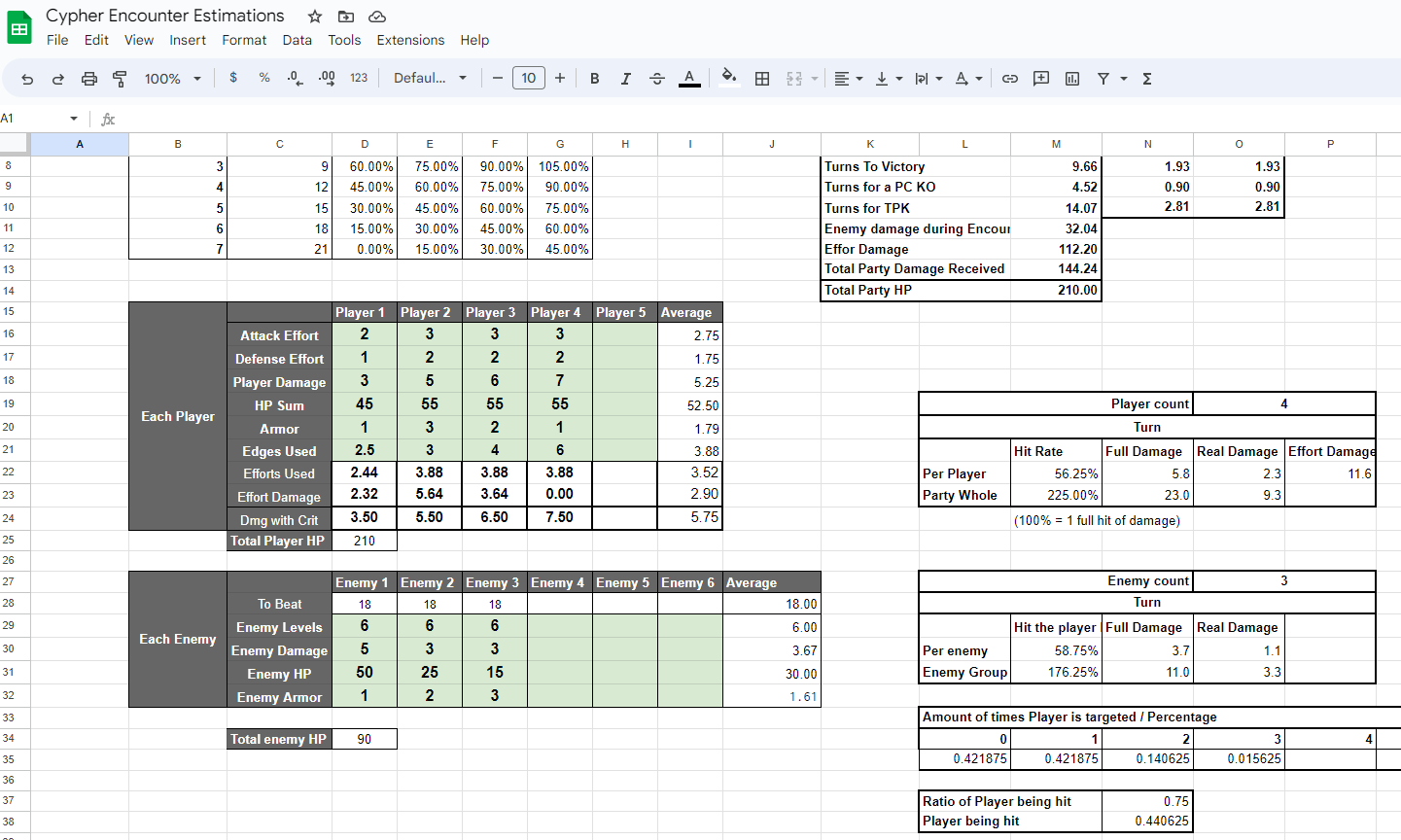Activate the paint format tool
The height and width of the screenshot is (840, 1401).
point(120,79)
